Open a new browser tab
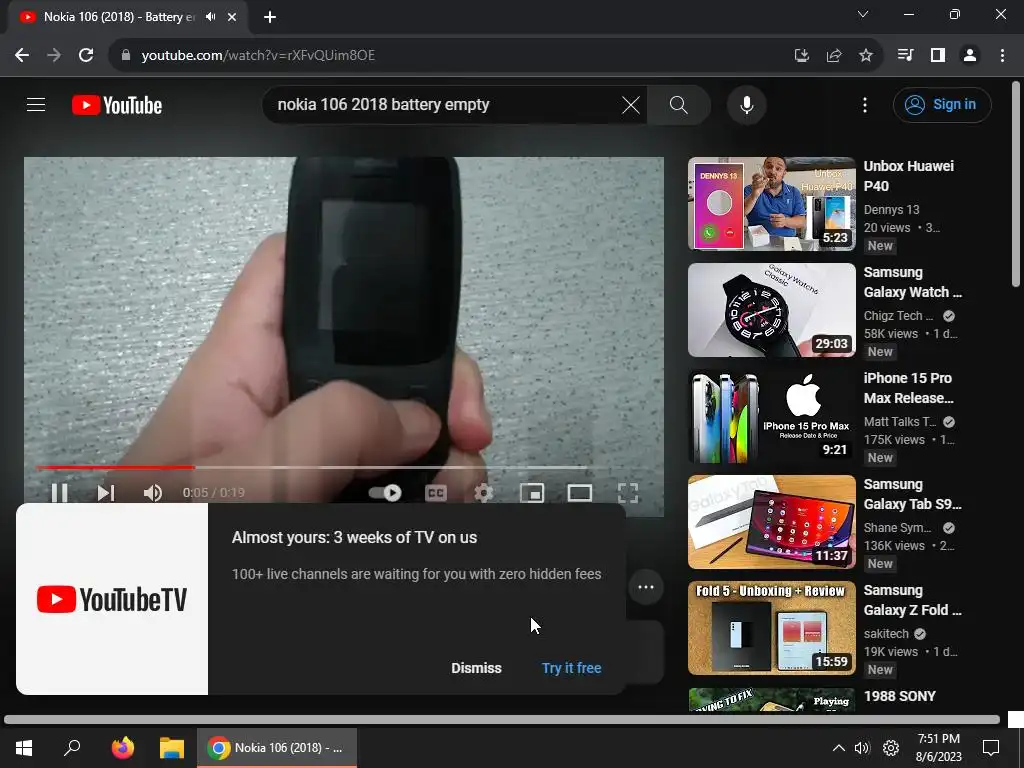1024x768 pixels. [x=270, y=17]
